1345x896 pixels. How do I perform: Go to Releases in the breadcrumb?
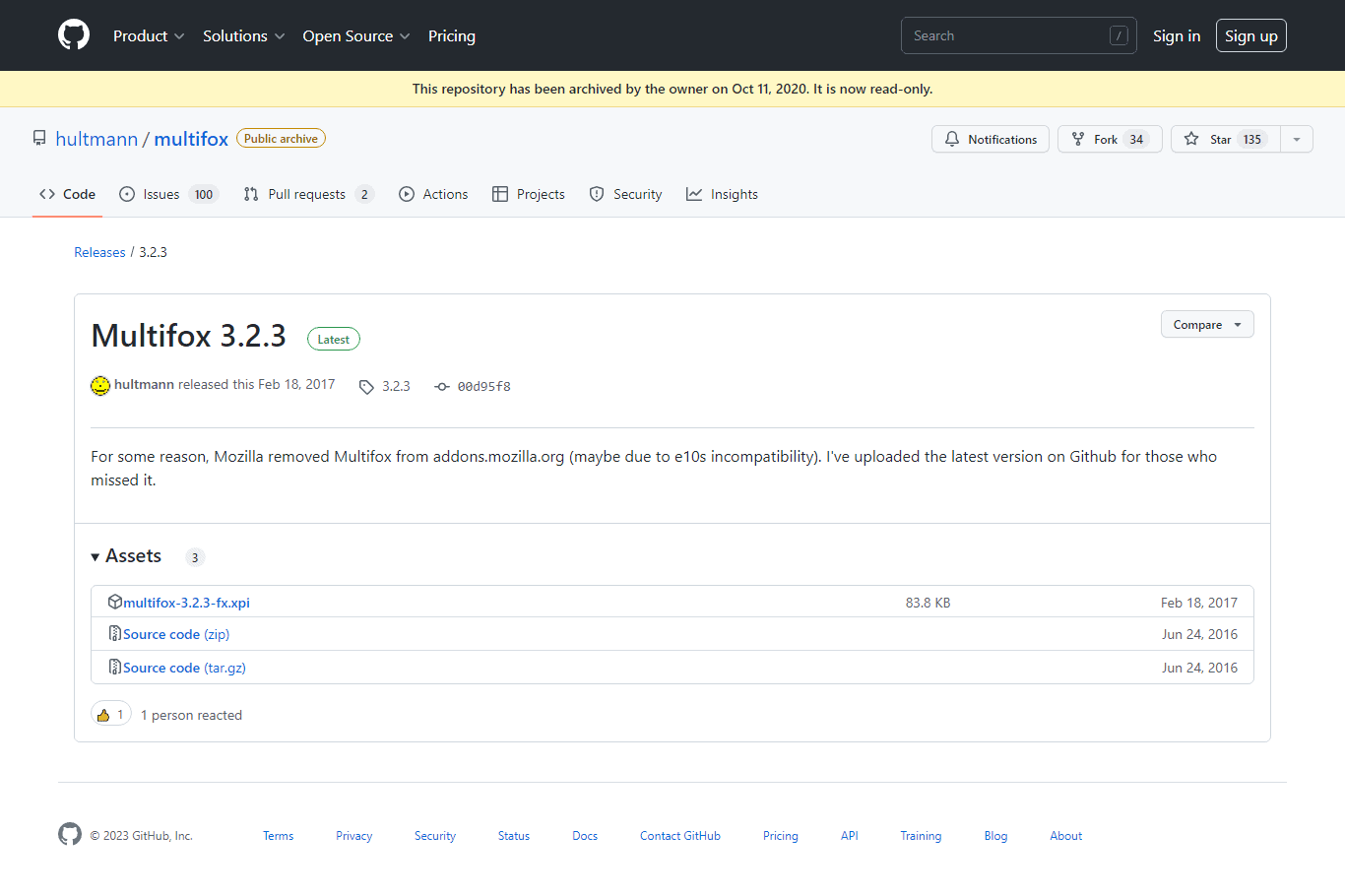tap(99, 252)
